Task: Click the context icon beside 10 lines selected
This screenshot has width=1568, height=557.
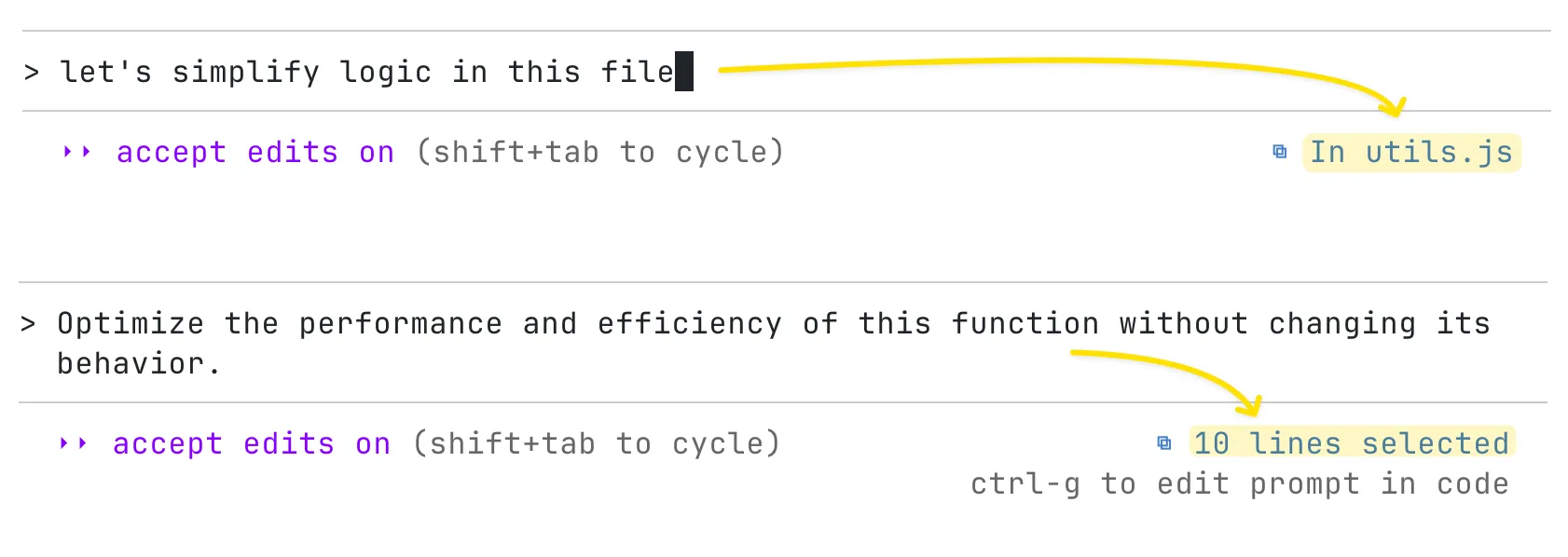Action: (x=1163, y=442)
